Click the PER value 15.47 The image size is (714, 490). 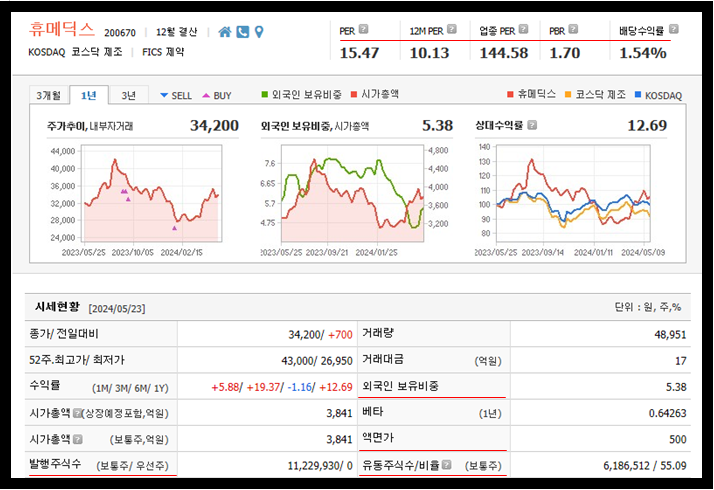click(359, 53)
